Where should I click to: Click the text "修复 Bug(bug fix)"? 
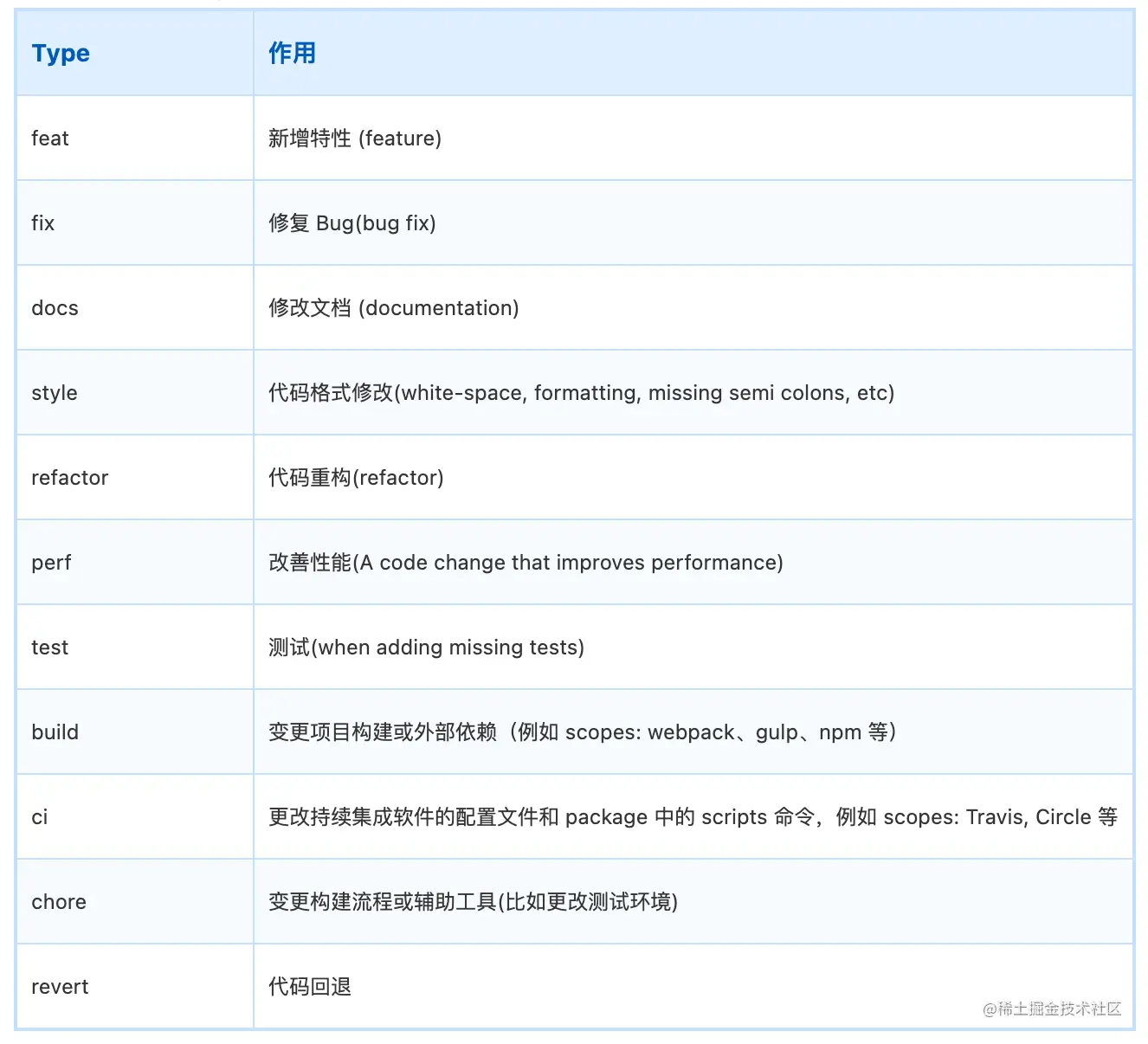pos(352,223)
